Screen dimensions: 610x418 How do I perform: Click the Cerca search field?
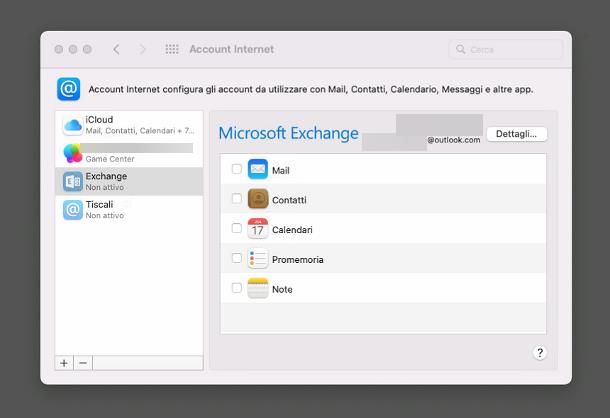(x=506, y=49)
